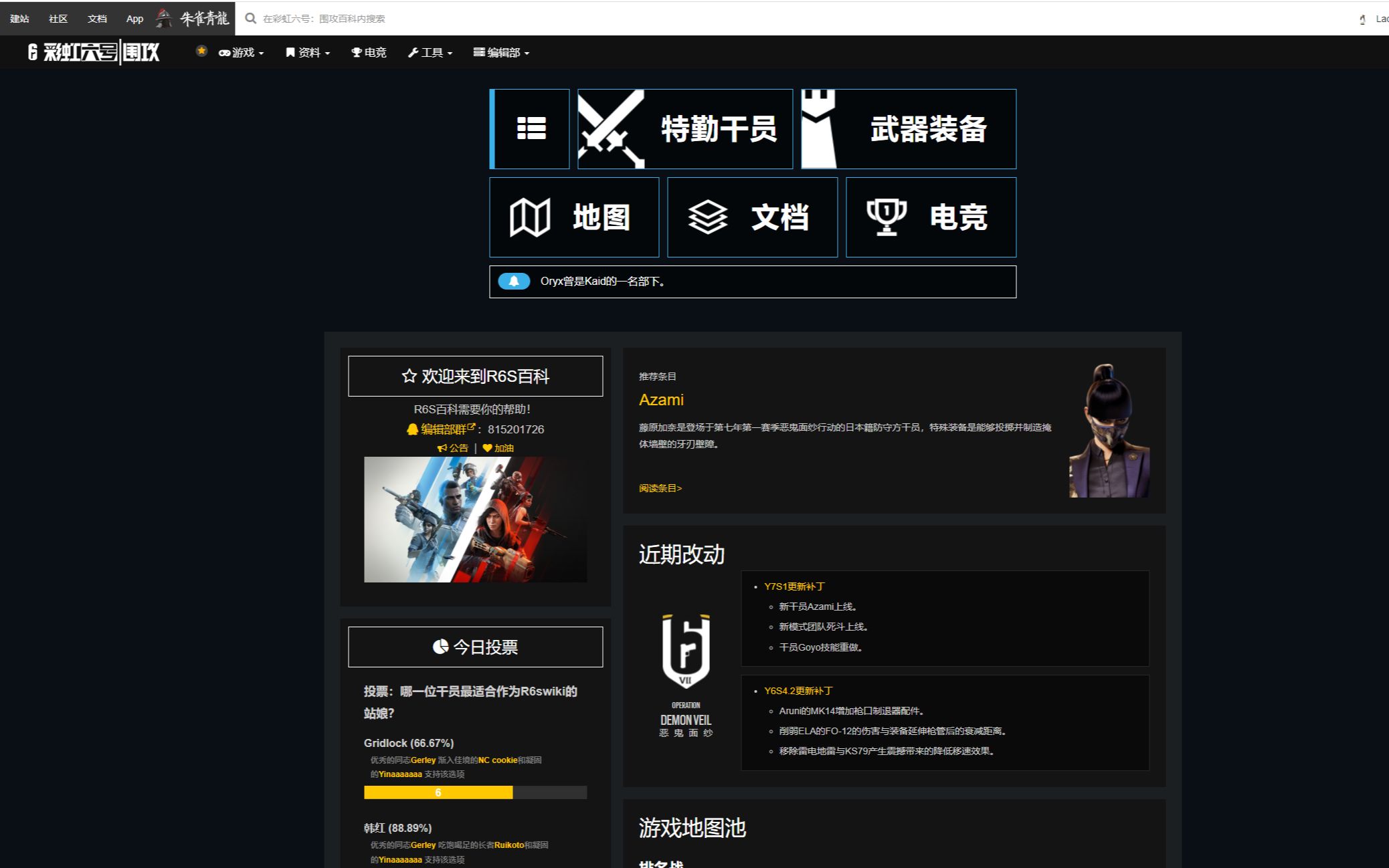
Task: Open the 文档 top bar item
Action: click(x=97, y=19)
